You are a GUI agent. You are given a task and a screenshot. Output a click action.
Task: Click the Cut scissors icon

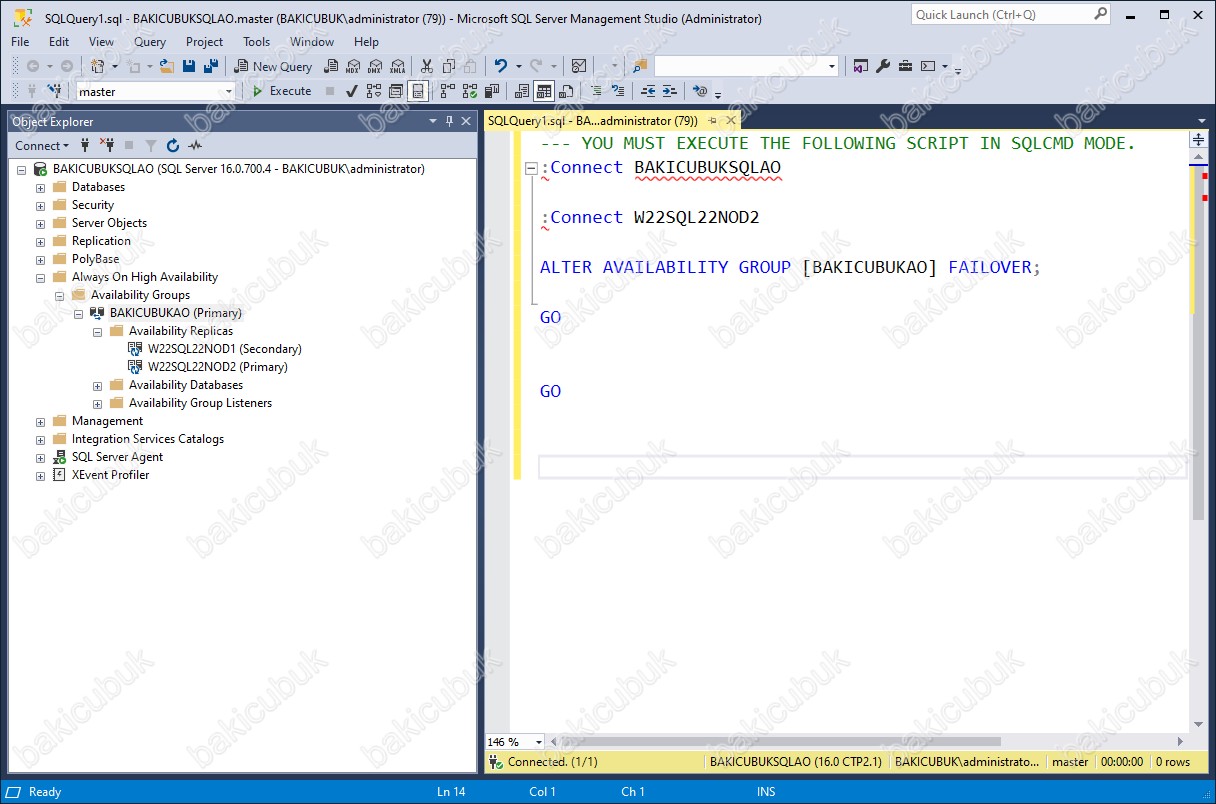[426, 66]
